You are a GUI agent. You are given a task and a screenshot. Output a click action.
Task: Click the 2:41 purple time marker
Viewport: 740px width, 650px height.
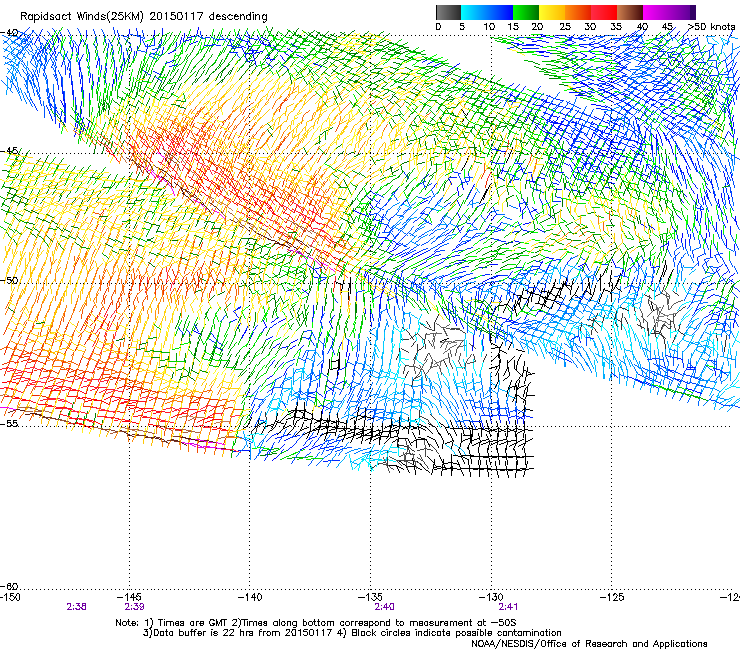point(508,607)
